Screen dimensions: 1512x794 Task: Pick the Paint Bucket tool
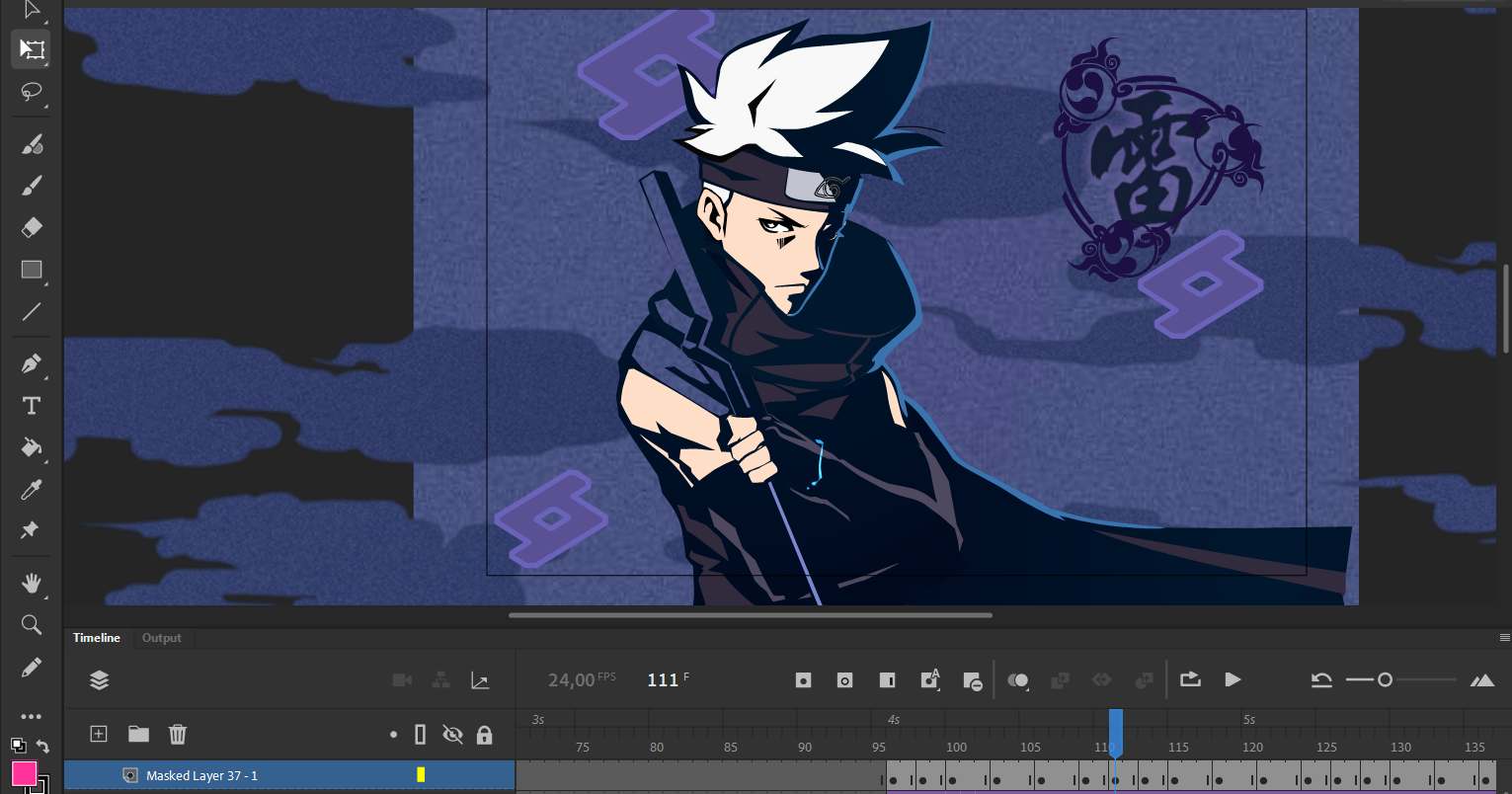(32, 447)
